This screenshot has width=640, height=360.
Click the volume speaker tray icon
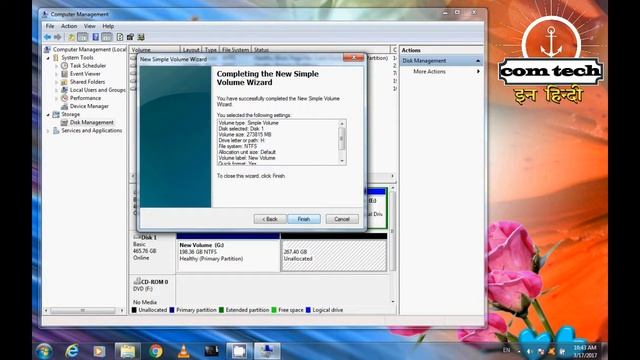click(x=529, y=351)
